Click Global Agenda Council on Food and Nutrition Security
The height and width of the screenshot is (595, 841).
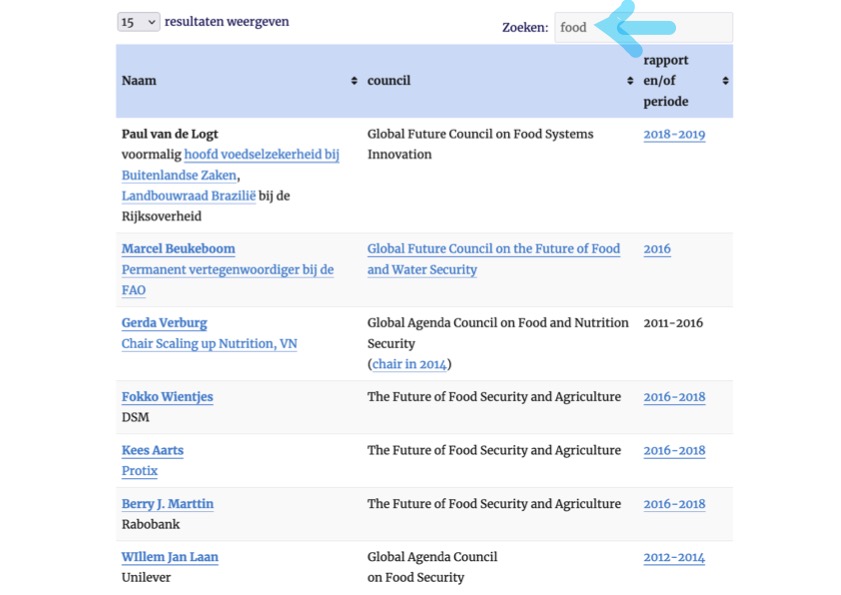(498, 333)
